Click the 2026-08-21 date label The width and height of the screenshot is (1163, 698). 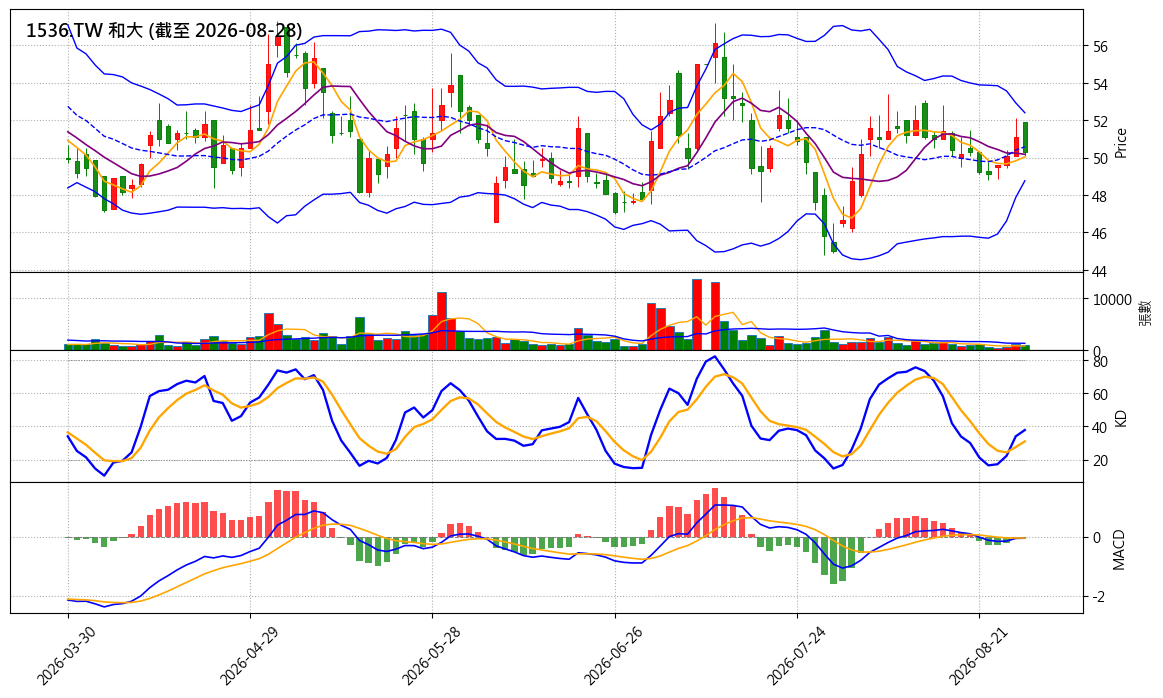click(978, 655)
